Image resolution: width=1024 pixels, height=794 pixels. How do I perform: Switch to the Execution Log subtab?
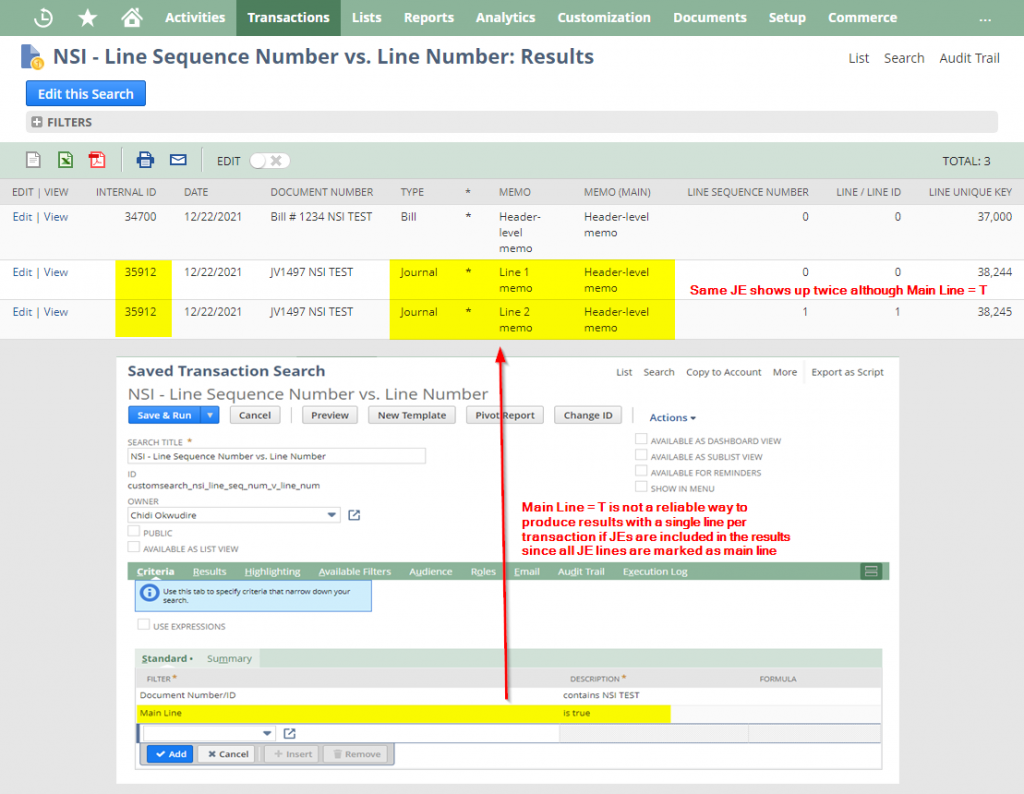click(655, 571)
